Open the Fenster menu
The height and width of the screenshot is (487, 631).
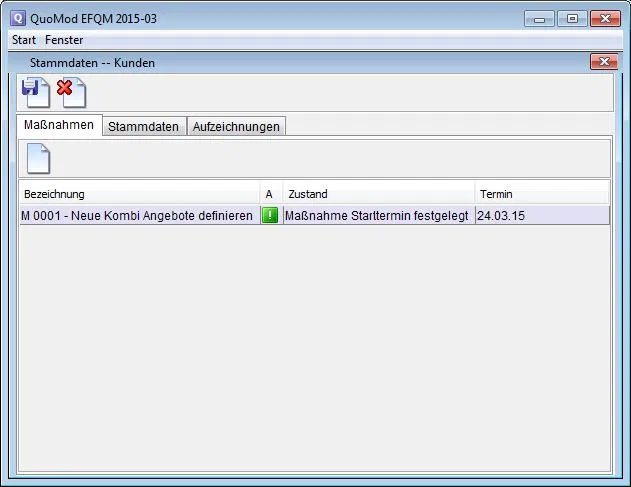(65, 40)
